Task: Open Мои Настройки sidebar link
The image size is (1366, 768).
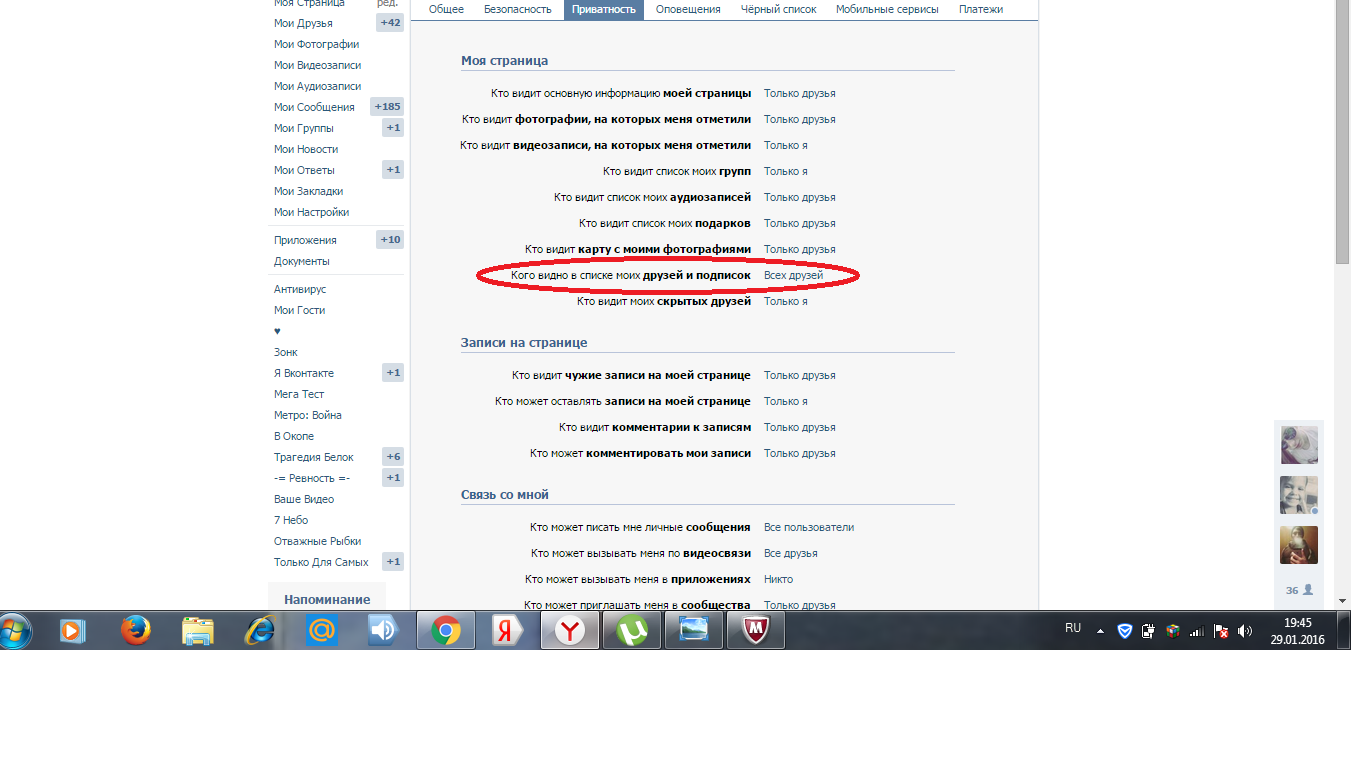Action: click(312, 212)
